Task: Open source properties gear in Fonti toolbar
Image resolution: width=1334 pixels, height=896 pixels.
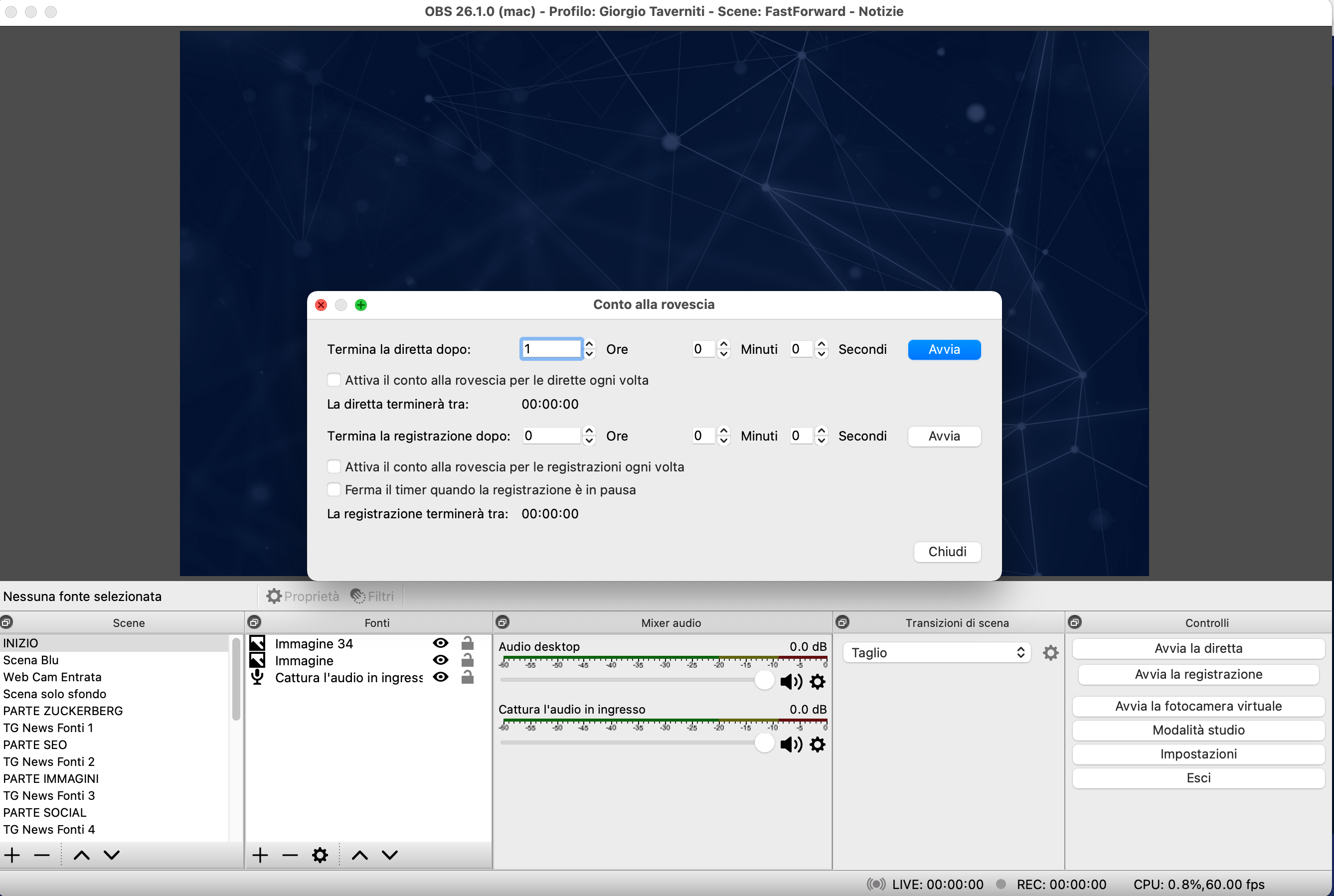Action: pos(320,856)
